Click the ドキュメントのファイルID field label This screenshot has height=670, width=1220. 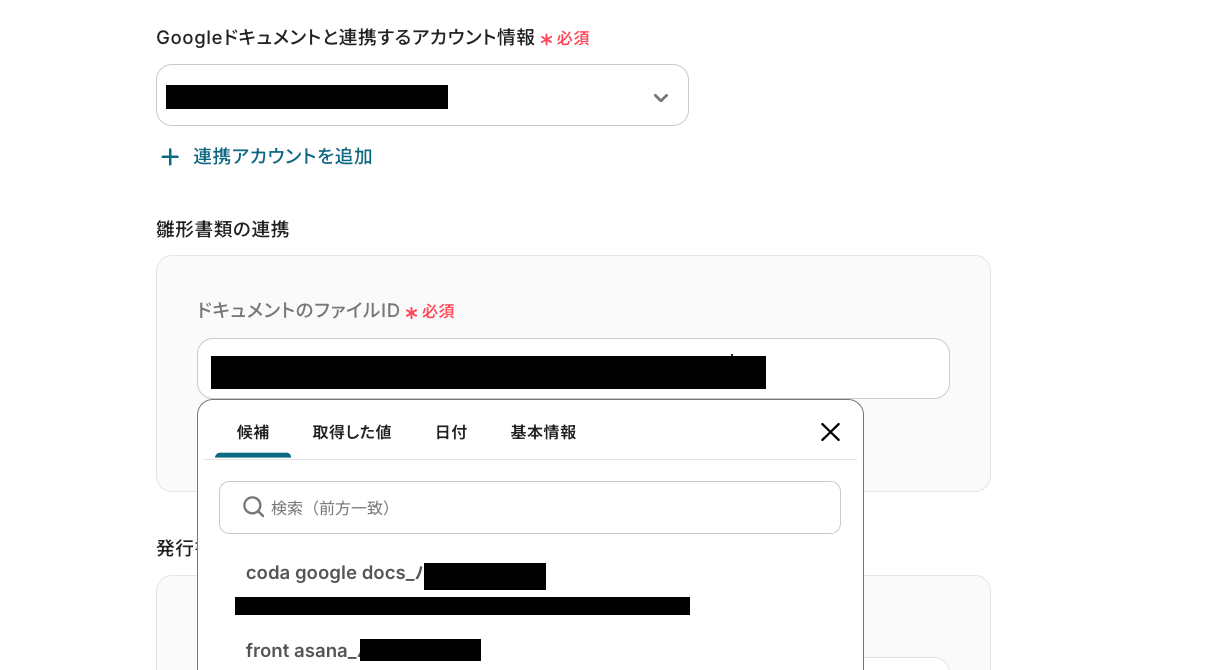[298, 311]
